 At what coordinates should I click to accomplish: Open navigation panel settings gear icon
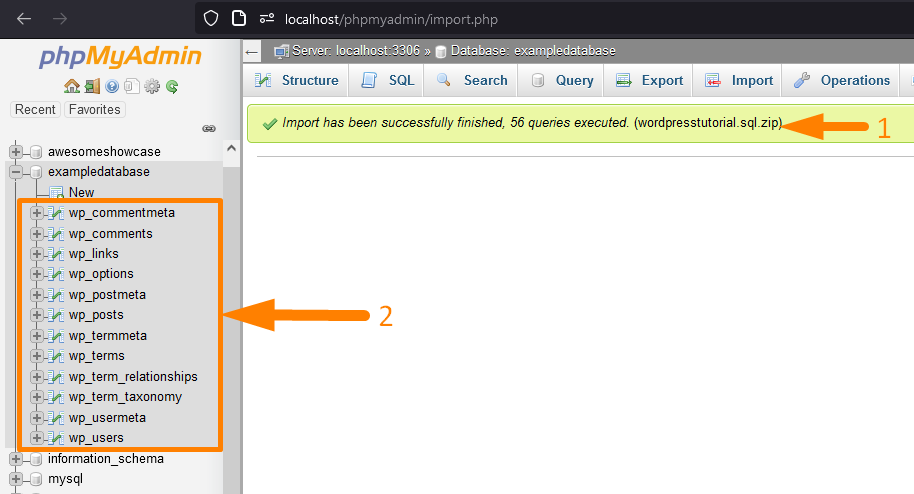click(x=152, y=86)
